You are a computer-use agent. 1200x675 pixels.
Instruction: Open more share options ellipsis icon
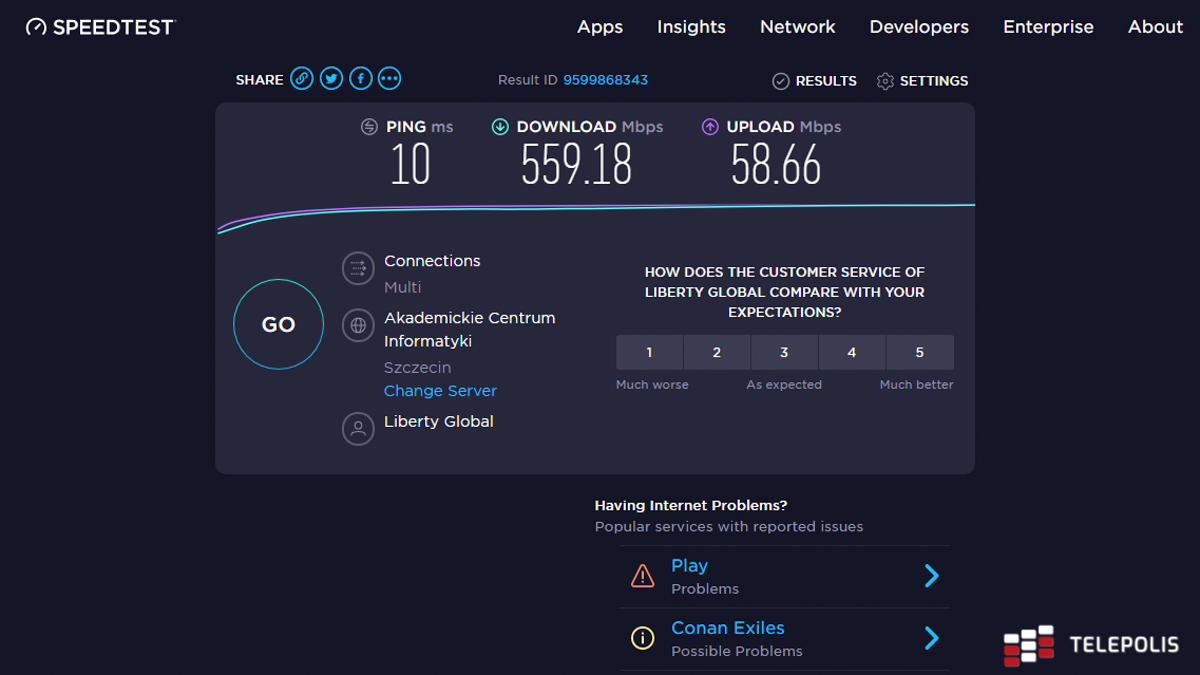tap(389, 79)
